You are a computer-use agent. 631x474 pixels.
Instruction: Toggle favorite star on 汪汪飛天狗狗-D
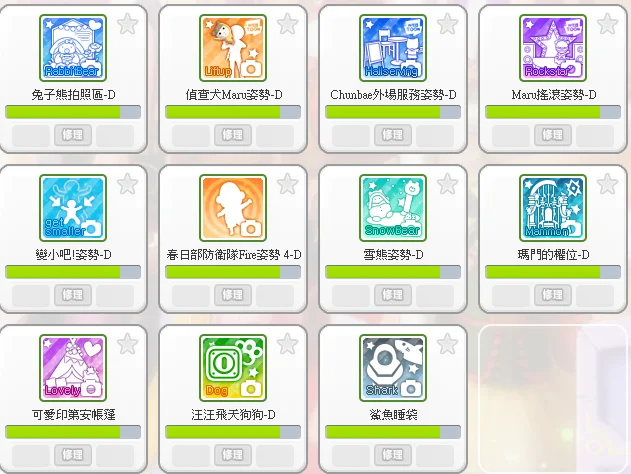tap(288, 344)
